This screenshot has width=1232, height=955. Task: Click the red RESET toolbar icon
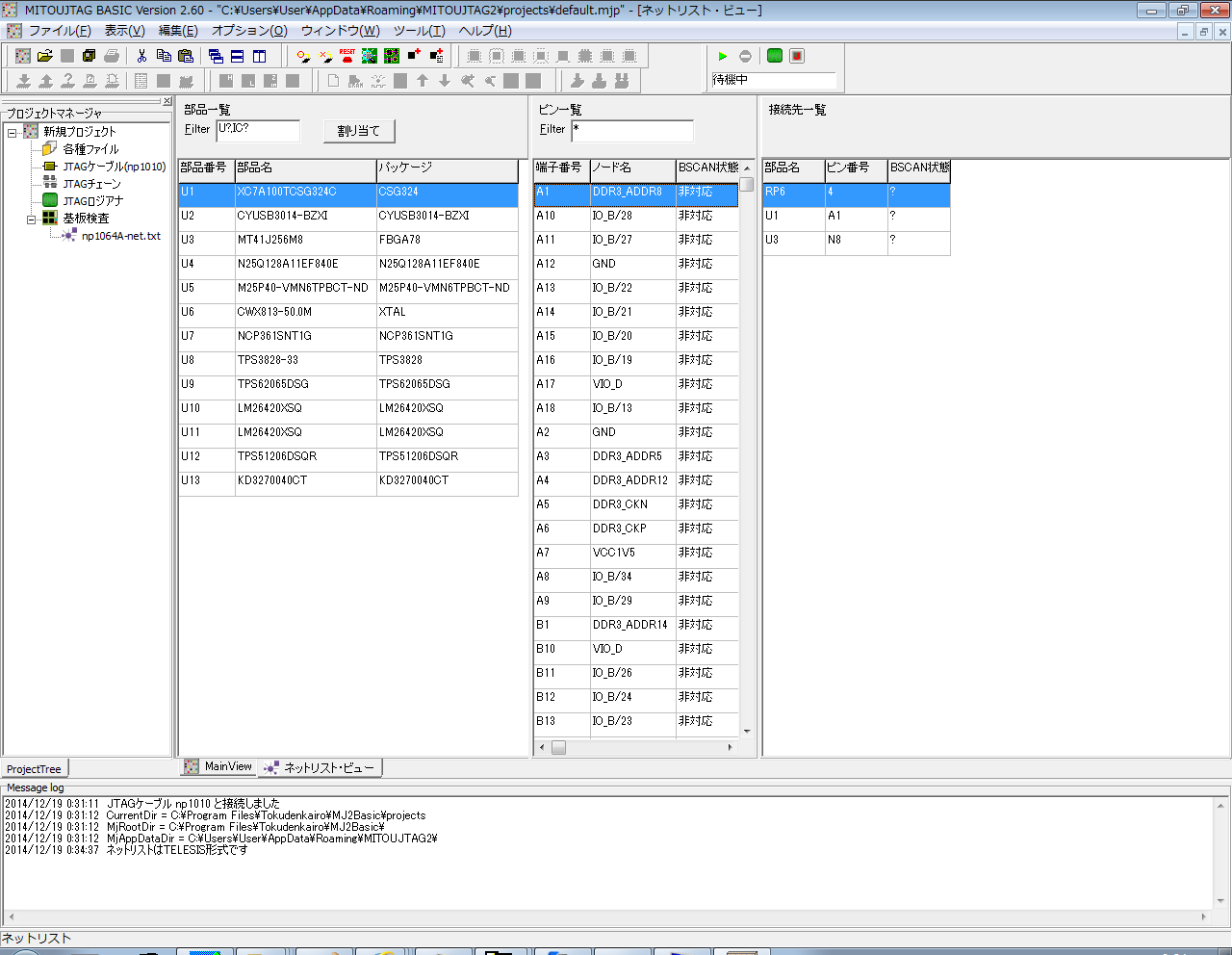click(x=346, y=56)
